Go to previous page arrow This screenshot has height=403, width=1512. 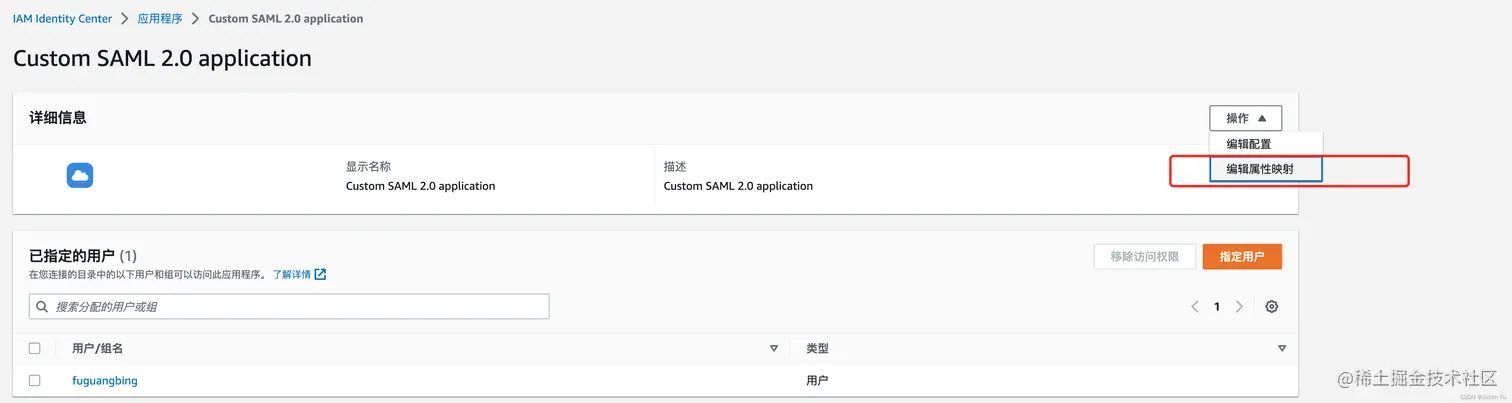point(1194,307)
